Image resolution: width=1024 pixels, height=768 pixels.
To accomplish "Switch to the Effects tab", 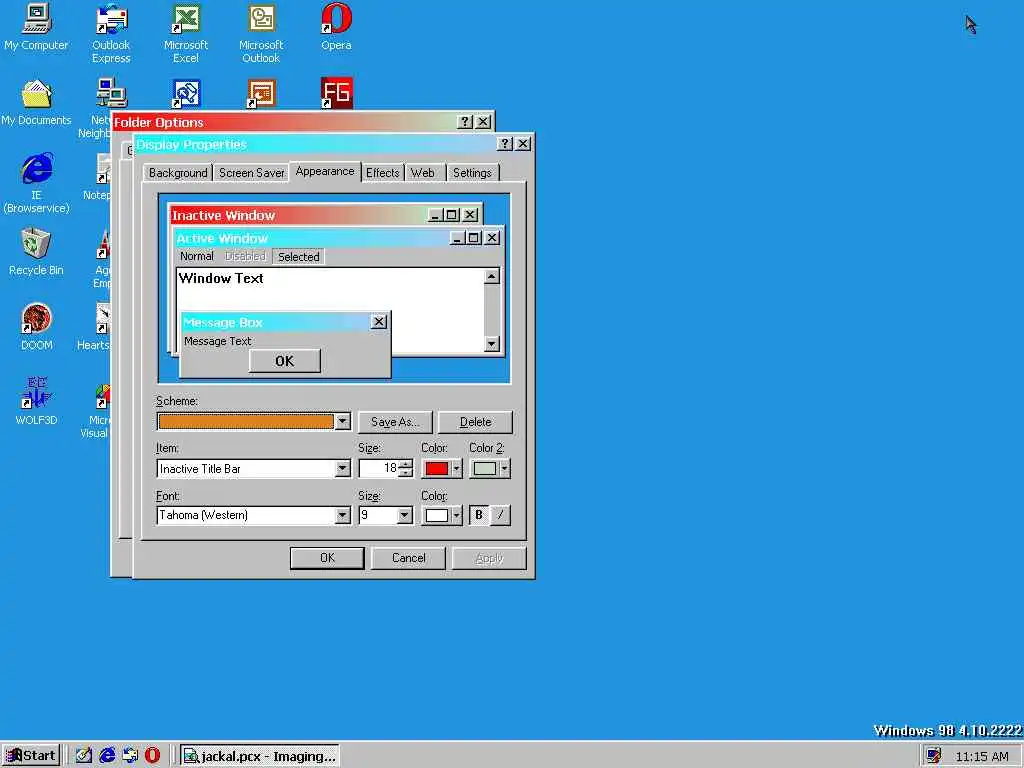I will 383,173.
